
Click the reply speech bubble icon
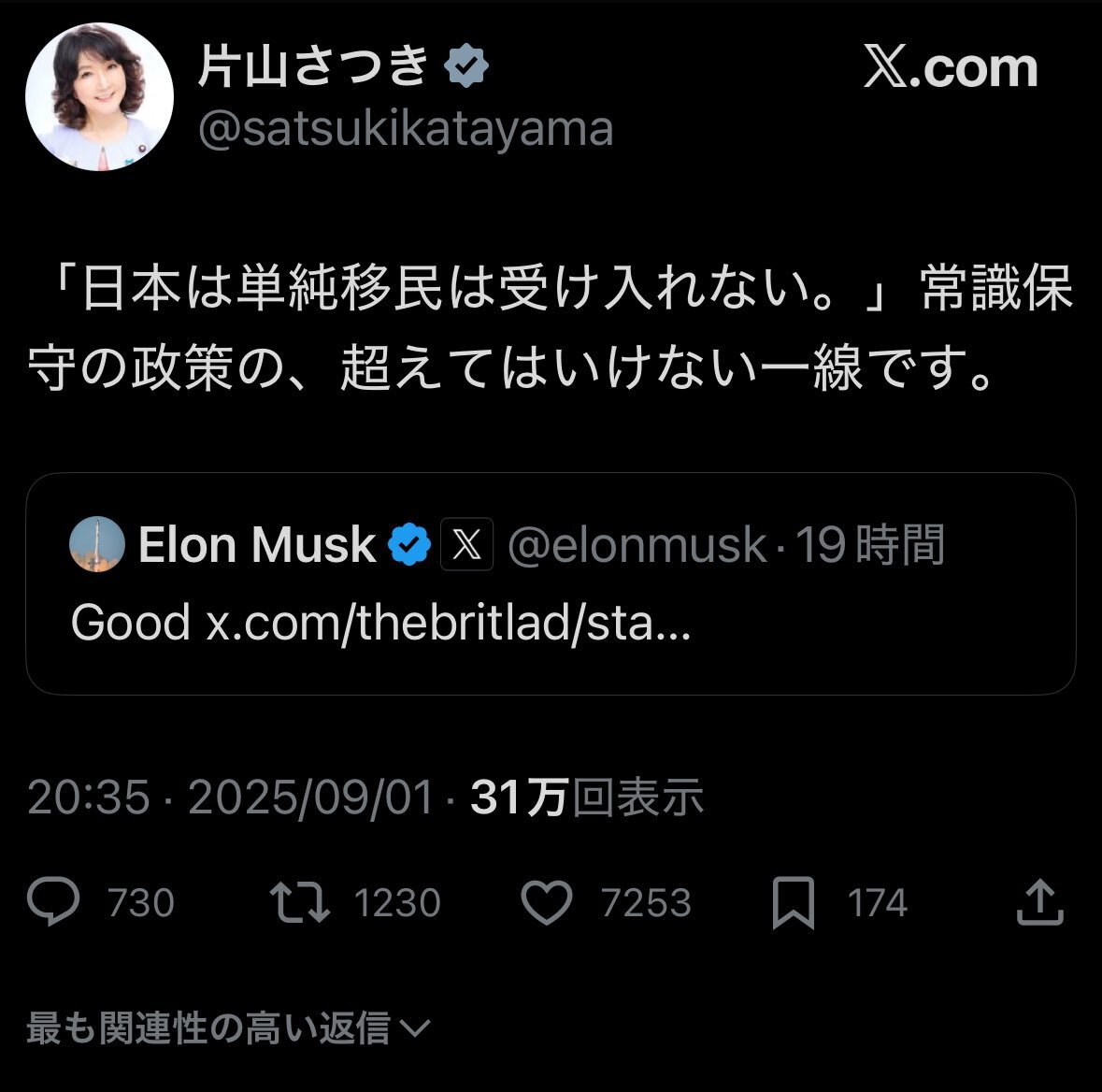pos(54,902)
